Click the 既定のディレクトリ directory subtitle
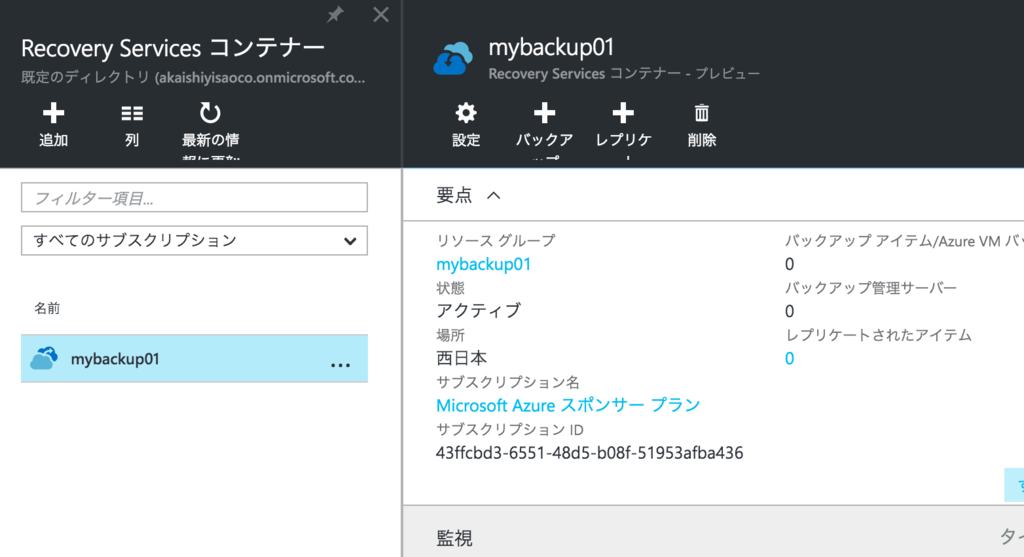The height and width of the screenshot is (557, 1024). (x=193, y=78)
